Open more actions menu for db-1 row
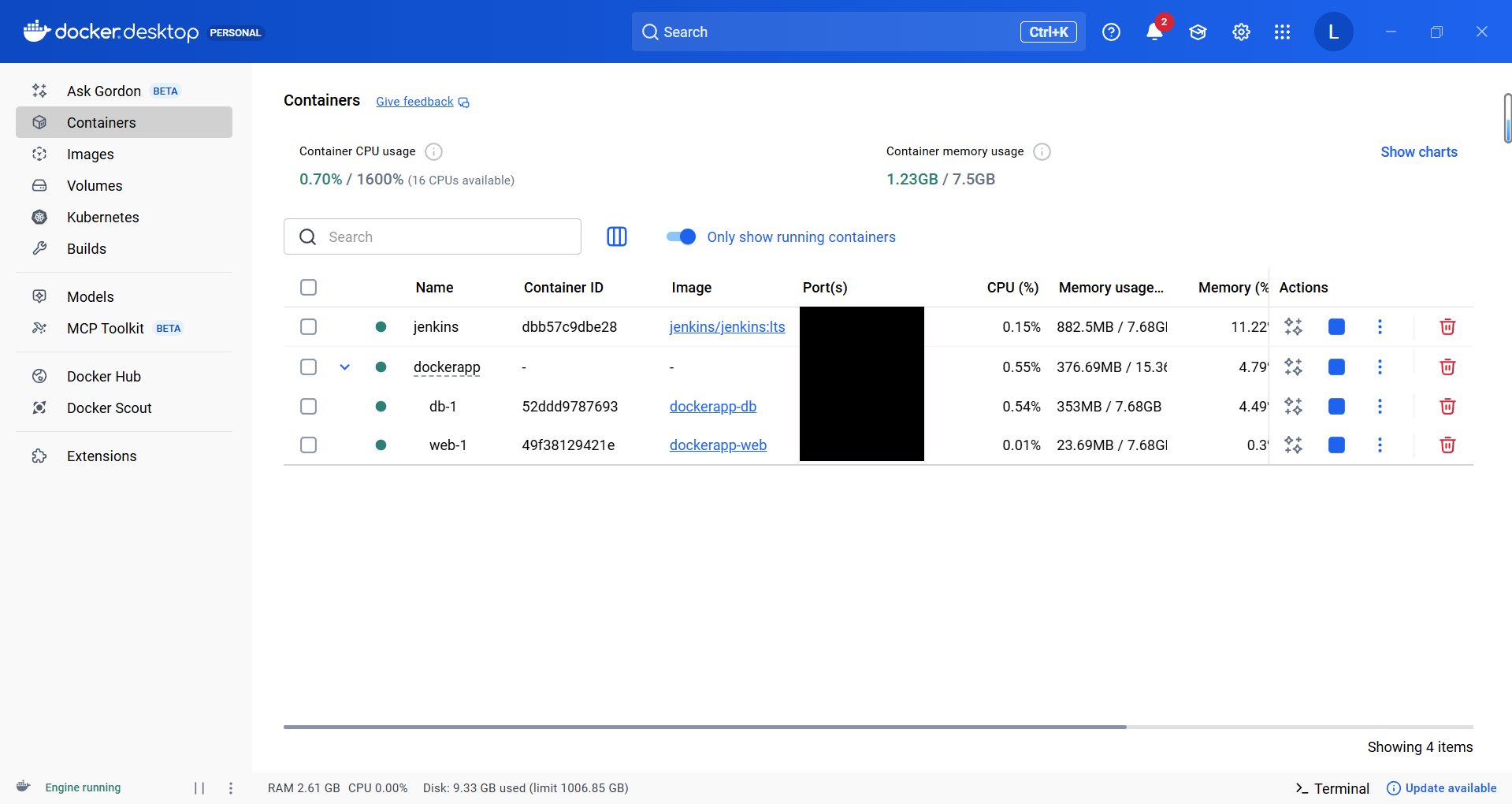Screen dimensions: 1512x804 coord(1380,406)
